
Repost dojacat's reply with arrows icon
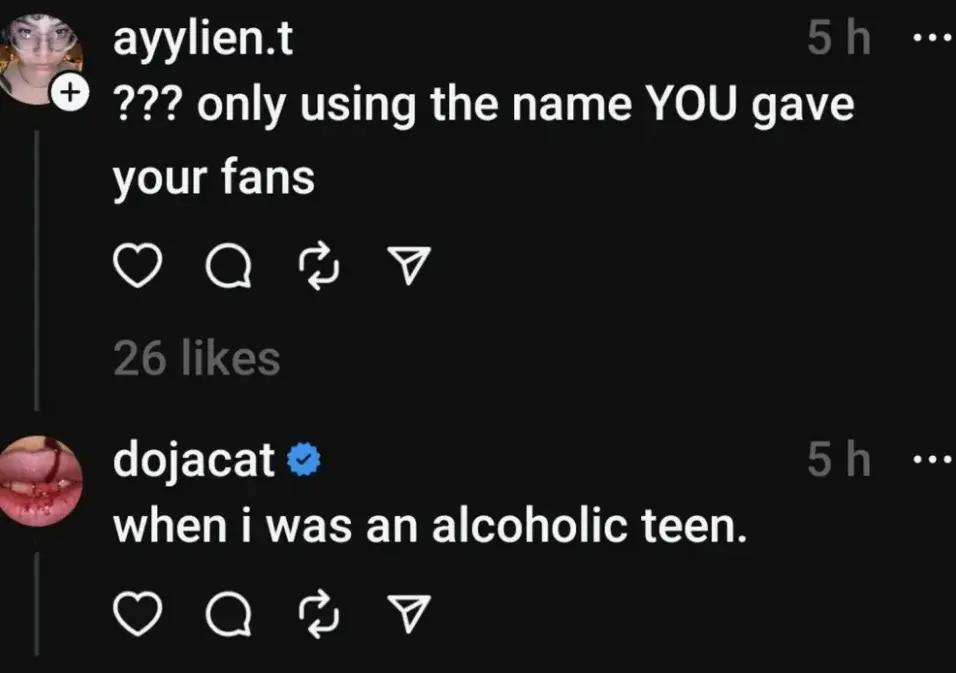click(320, 615)
